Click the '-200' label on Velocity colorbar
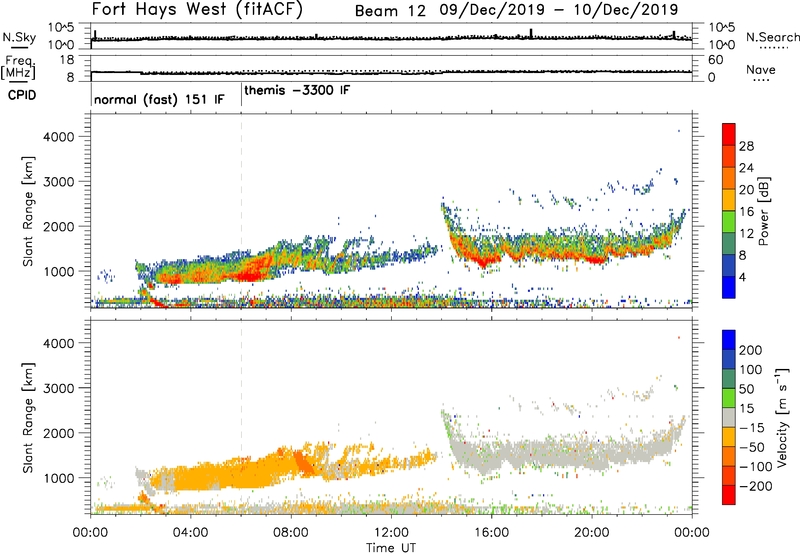The height and width of the screenshot is (554, 800). tap(756, 486)
